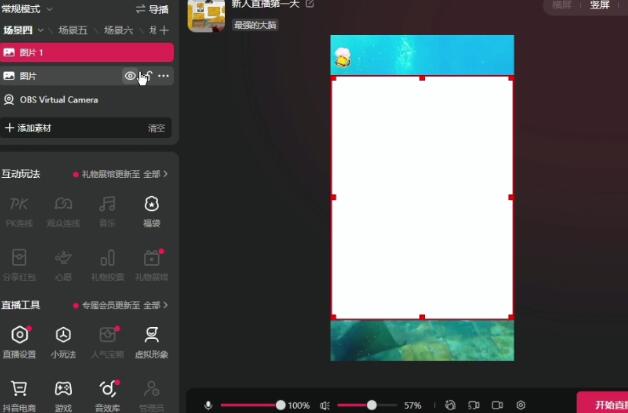Viewport: 628px width, 413px height.
Task: Select the 图片 1 source layer
Action: point(87,52)
